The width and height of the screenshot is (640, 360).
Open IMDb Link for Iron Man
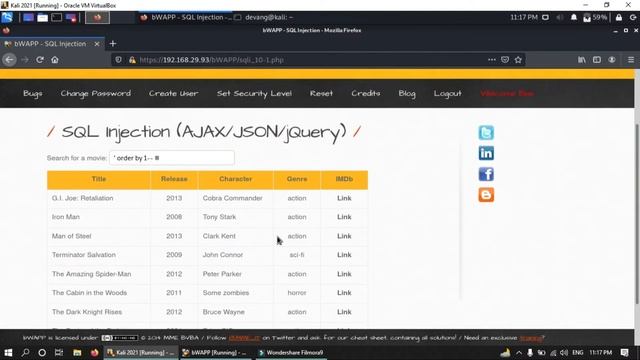click(x=344, y=217)
